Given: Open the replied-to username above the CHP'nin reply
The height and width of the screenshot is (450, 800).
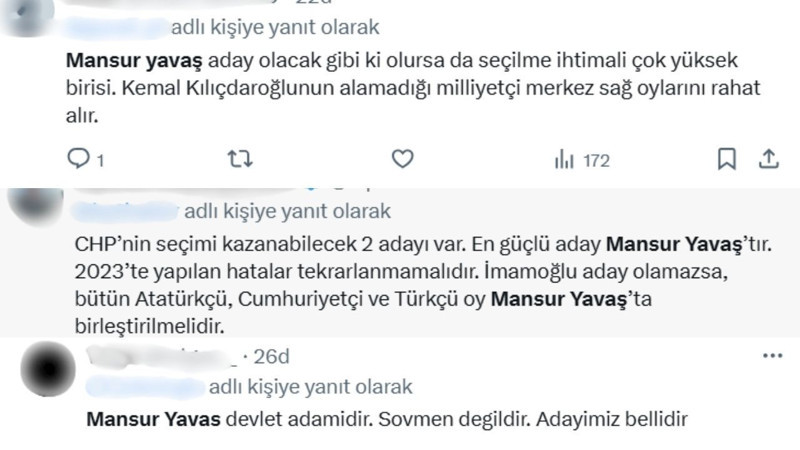Looking at the screenshot, I should coord(126,212).
